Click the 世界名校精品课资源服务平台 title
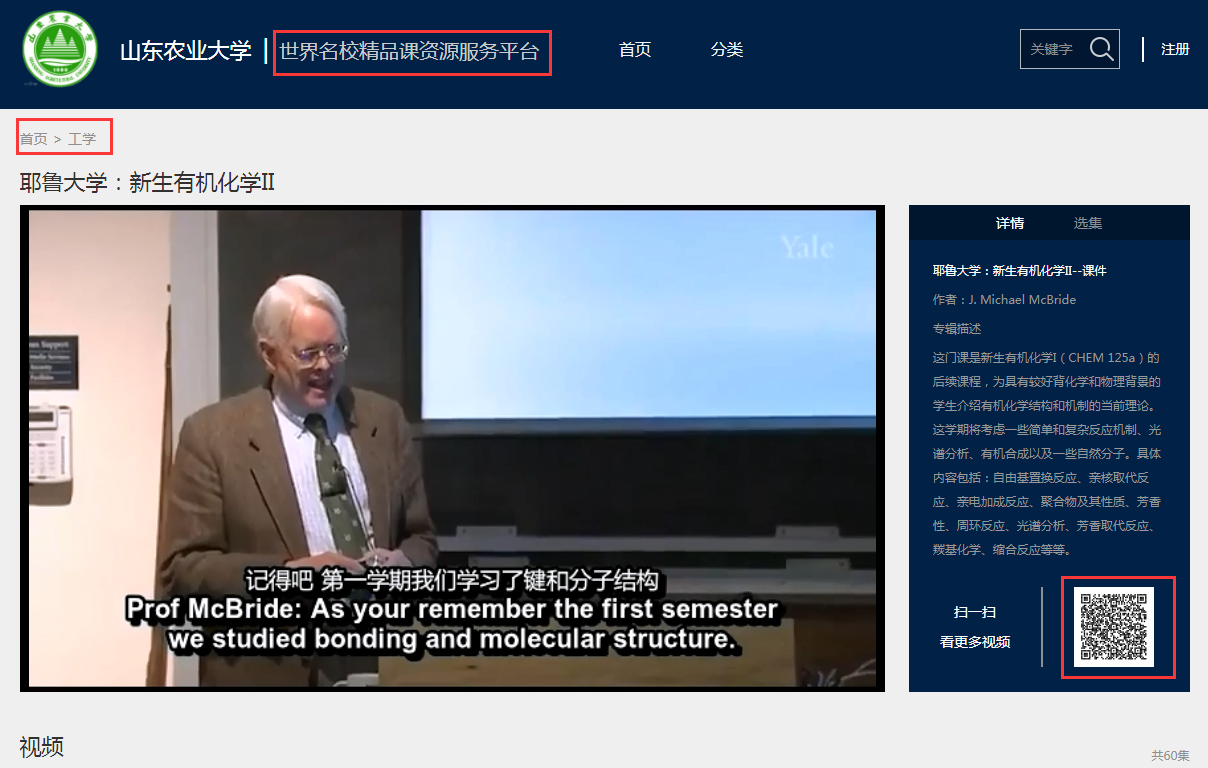The width and height of the screenshot is (1208, 768). click(x=409, y=51)
